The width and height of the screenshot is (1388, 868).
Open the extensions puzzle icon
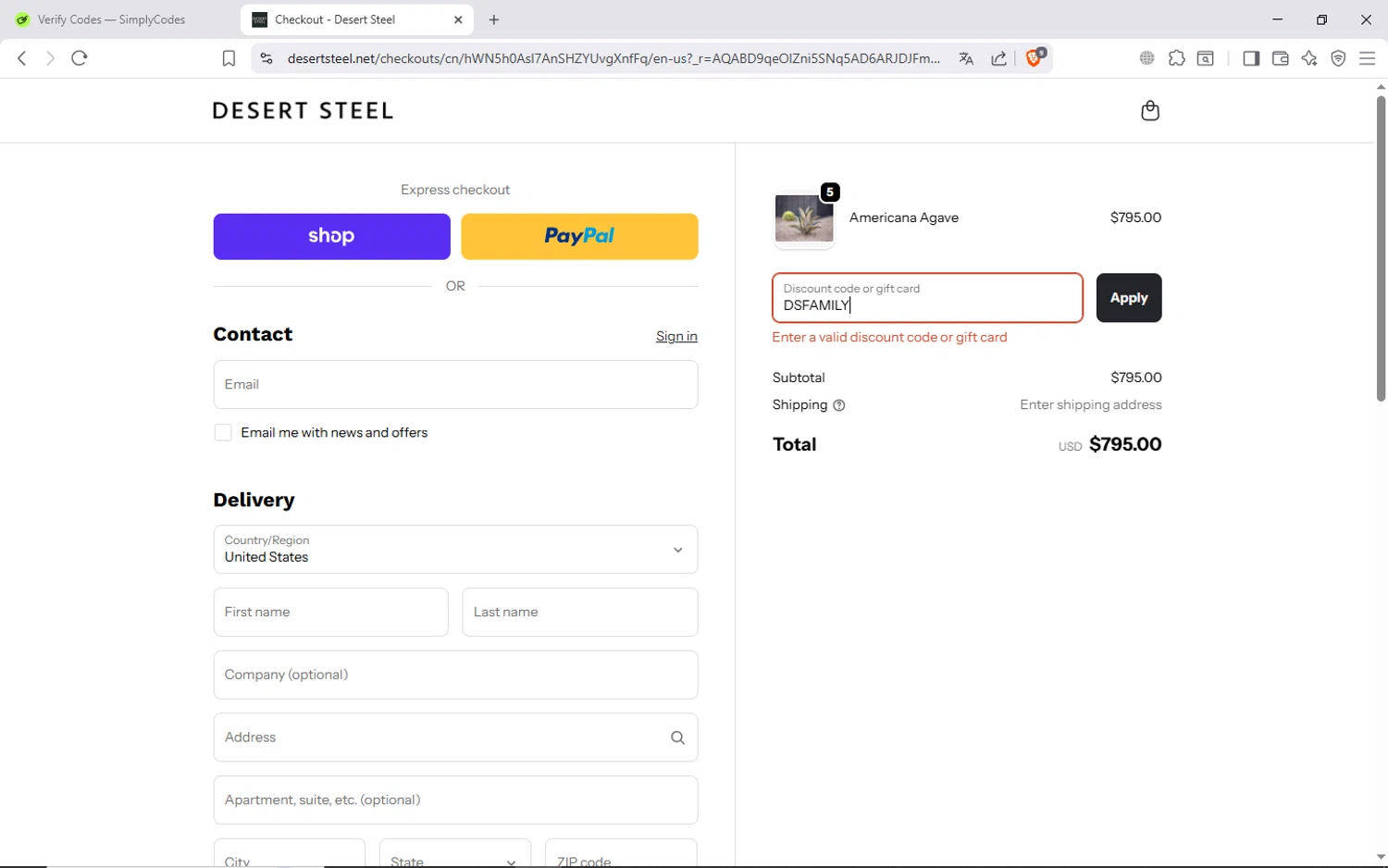point(1176,58)
